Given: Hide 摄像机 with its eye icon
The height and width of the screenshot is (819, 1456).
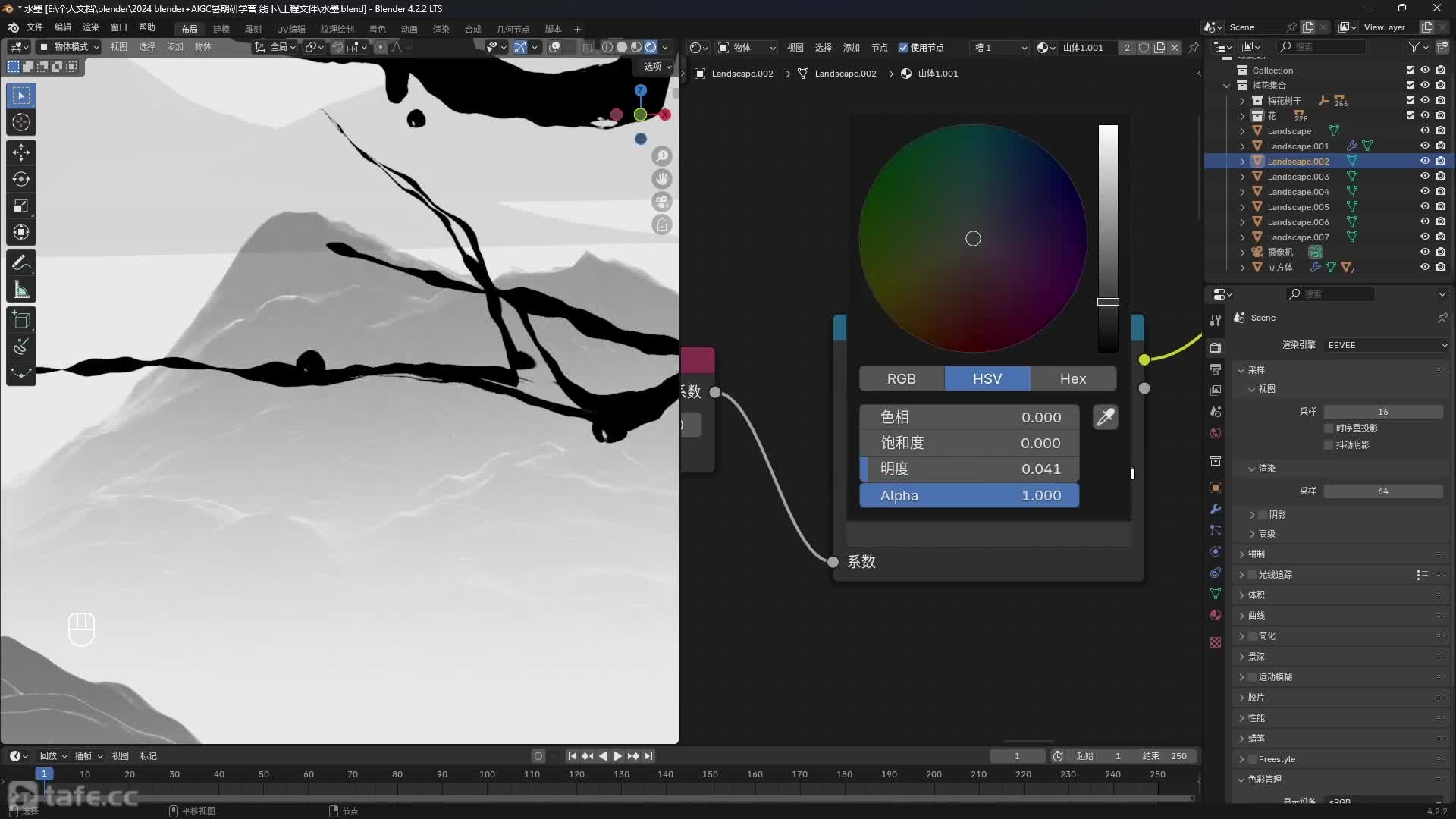Looking at the screenshot, I should pos(1425,252).
